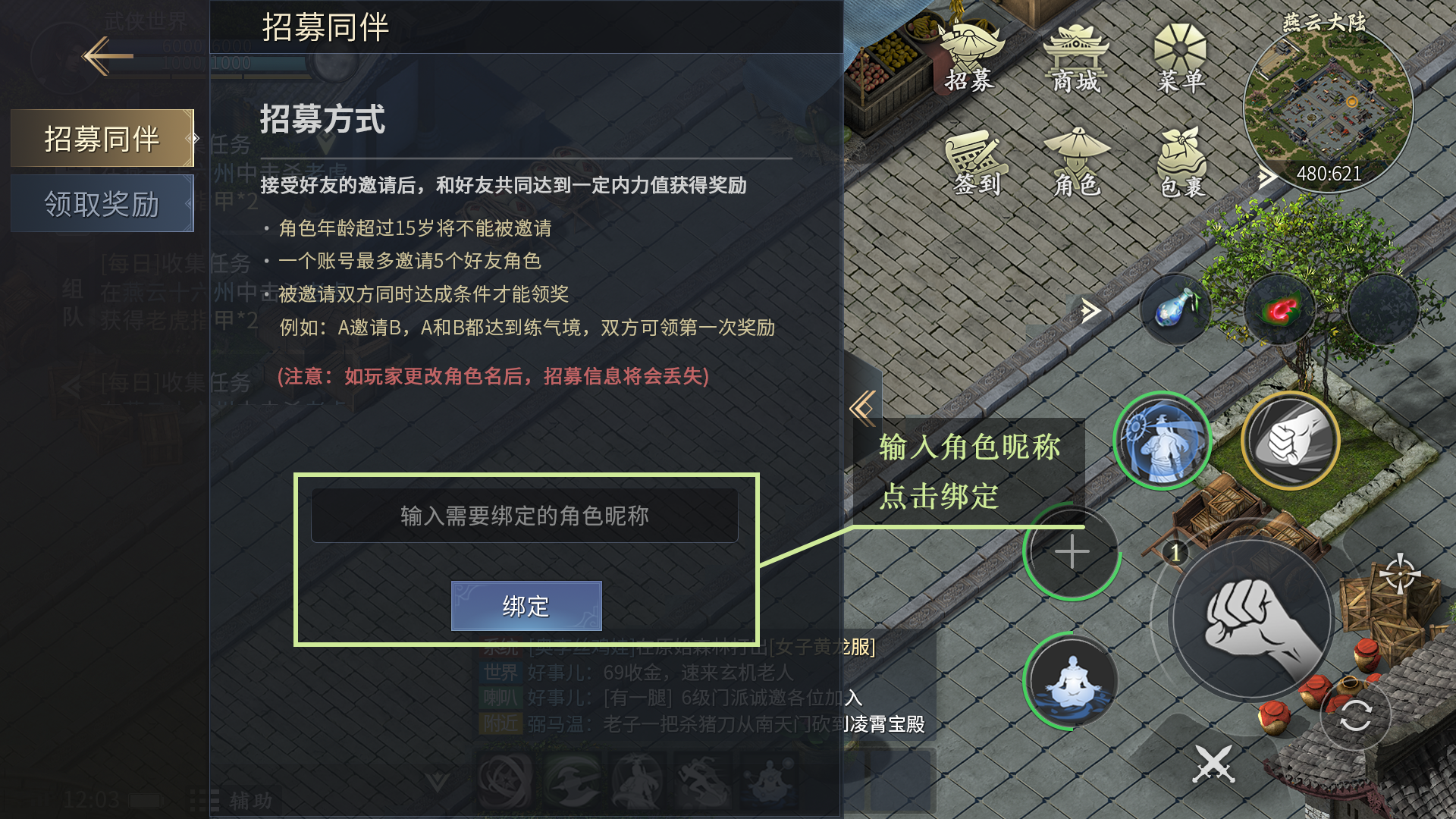Open the 包裹 inventory bag icon

pyautogui.click(x=1181, y=163)
